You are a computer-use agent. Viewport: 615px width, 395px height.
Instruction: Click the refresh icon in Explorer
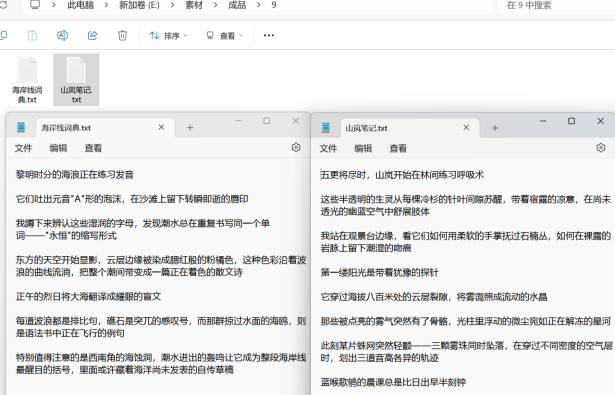point(3,5)
